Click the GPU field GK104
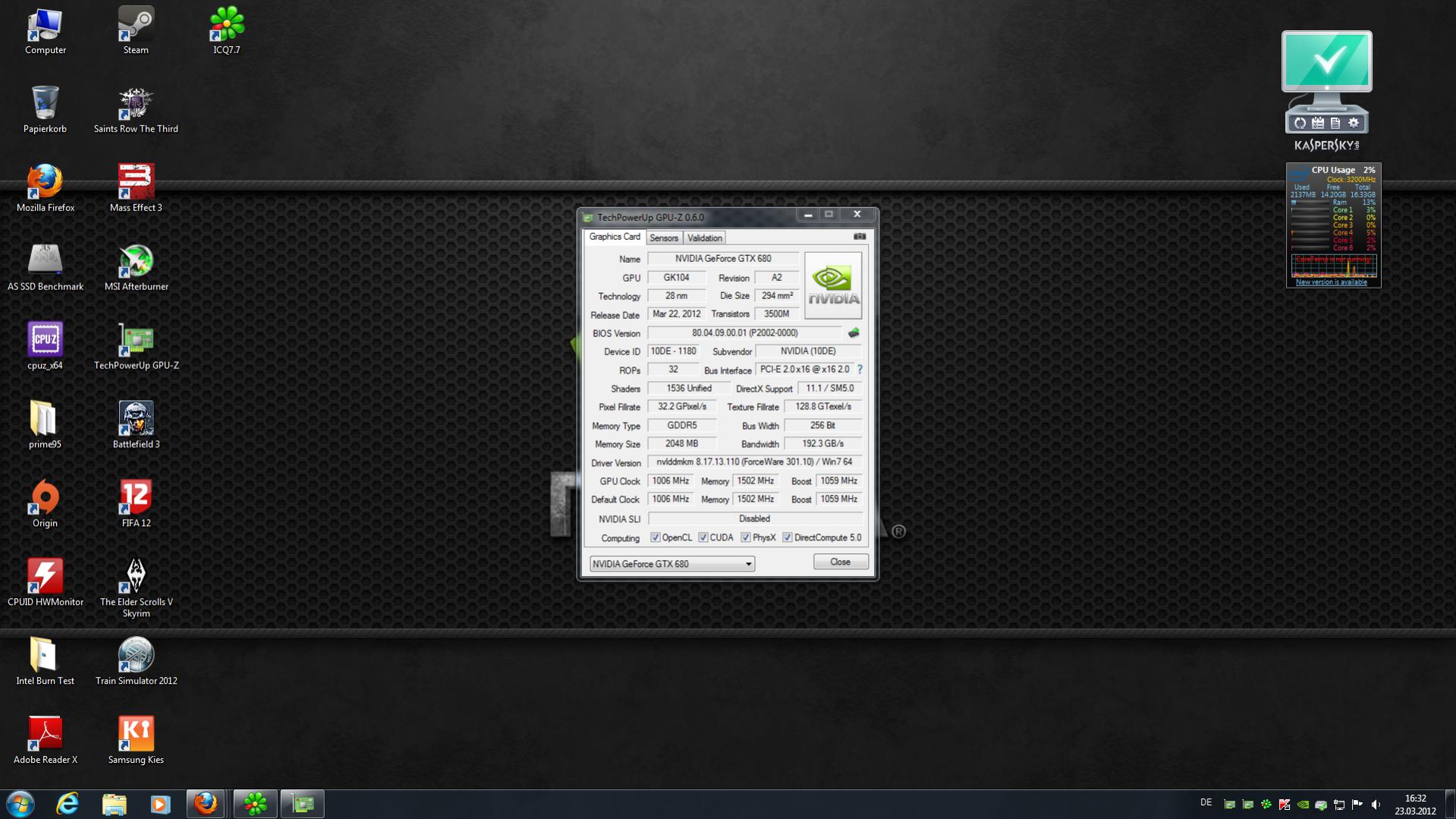The width and height of the screenshot is (1456, 819). point(676,278)
